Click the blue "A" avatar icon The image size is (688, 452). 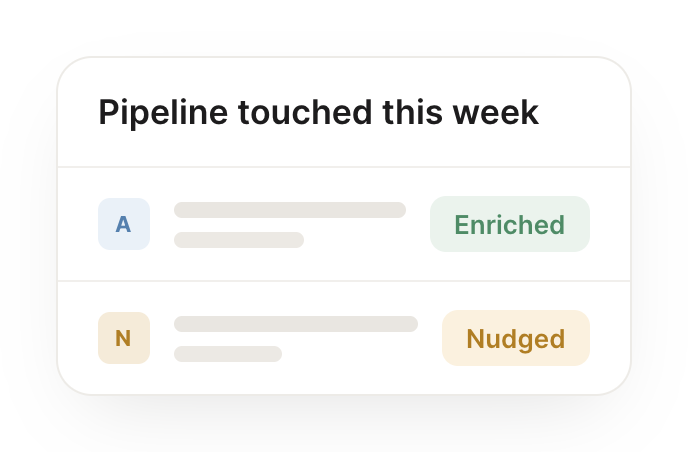point(124,224)
